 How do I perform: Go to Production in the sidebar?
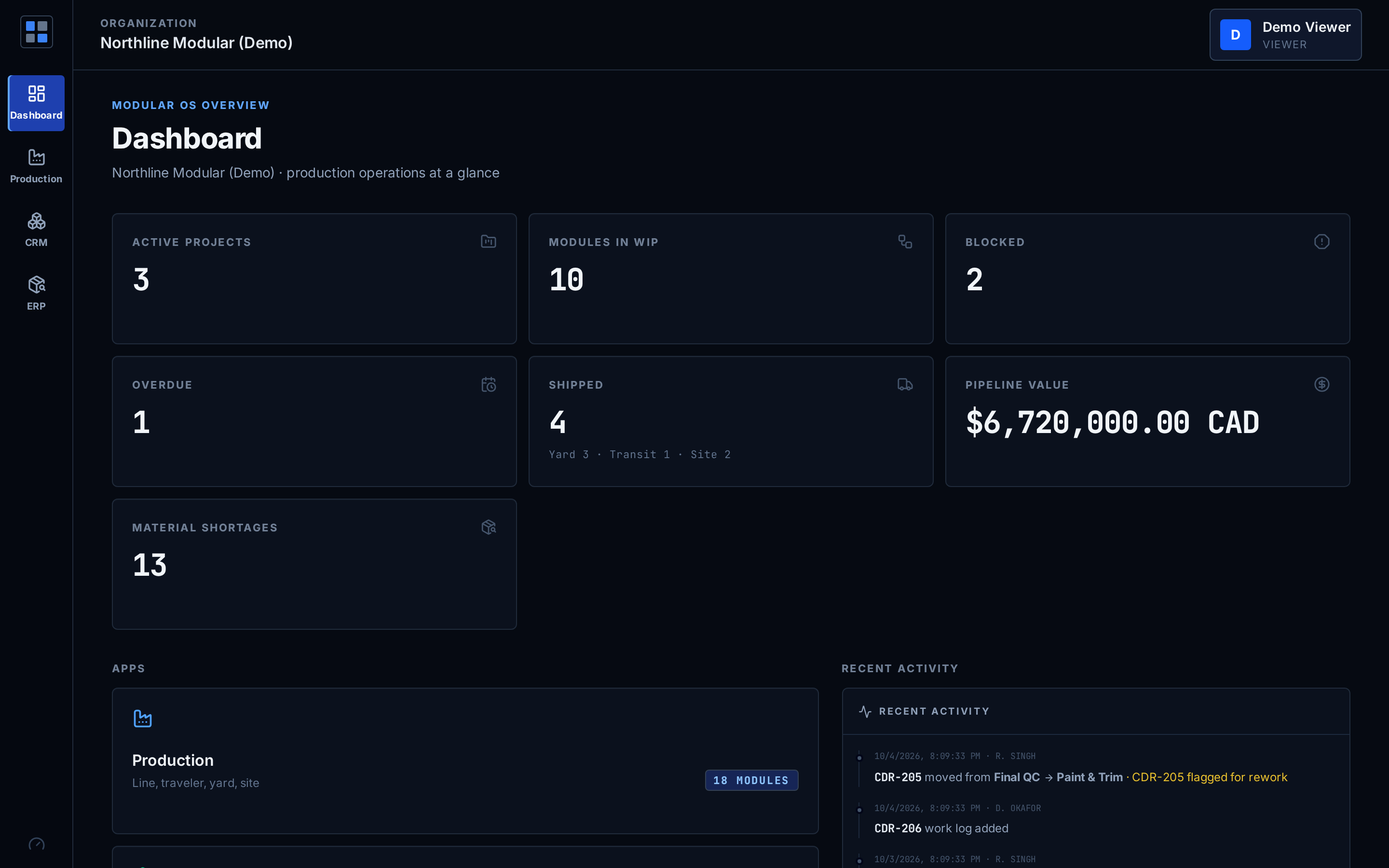click(x=36, y=167)
